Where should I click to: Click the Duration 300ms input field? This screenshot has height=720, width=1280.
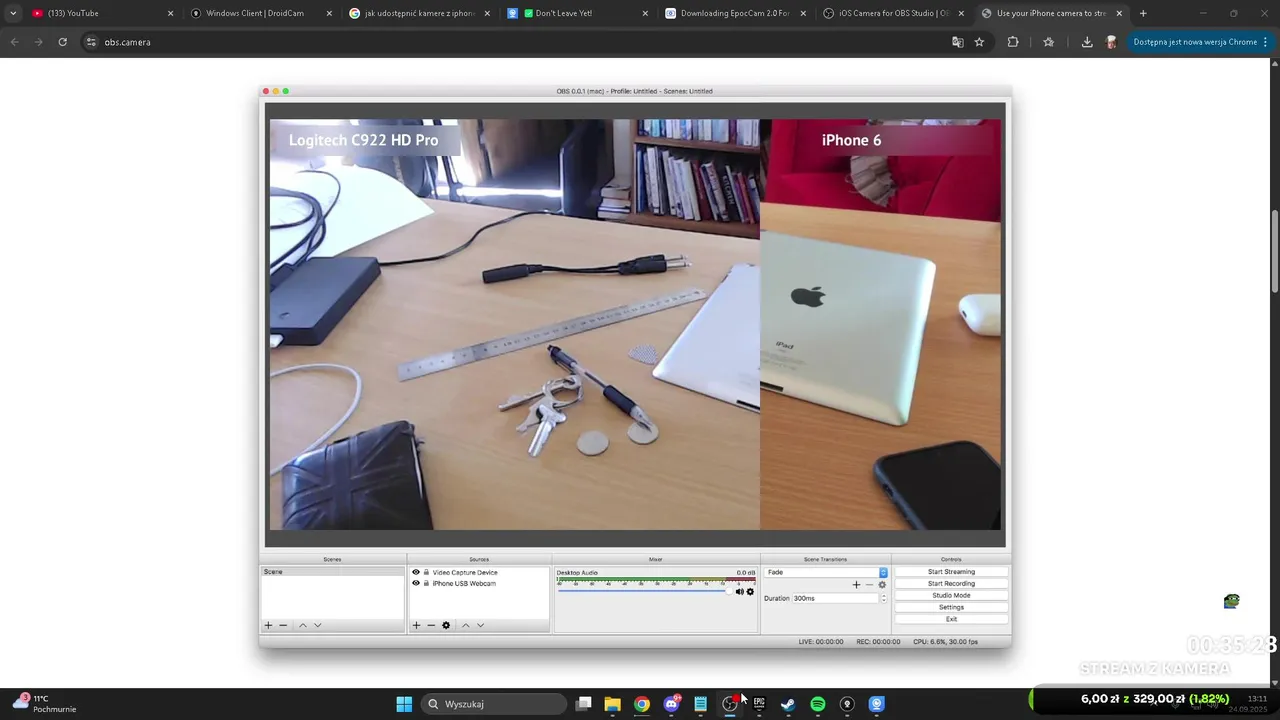coord(836,598)
